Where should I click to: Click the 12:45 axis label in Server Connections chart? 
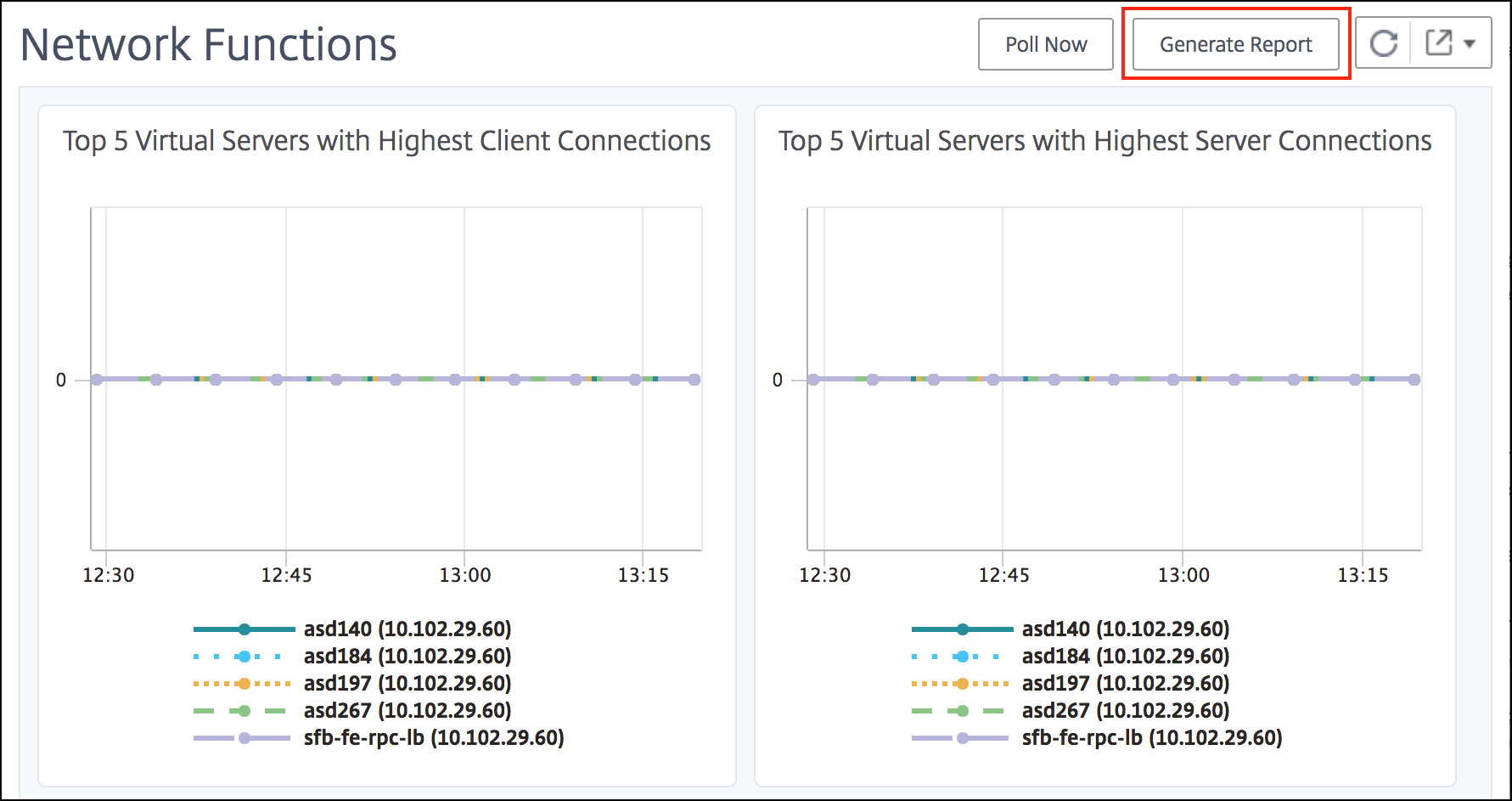pos(1003,576)
